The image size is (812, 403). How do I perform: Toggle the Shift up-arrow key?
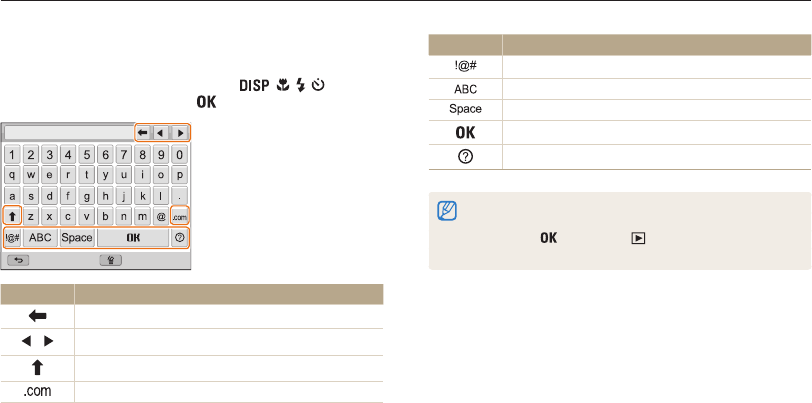13,215
